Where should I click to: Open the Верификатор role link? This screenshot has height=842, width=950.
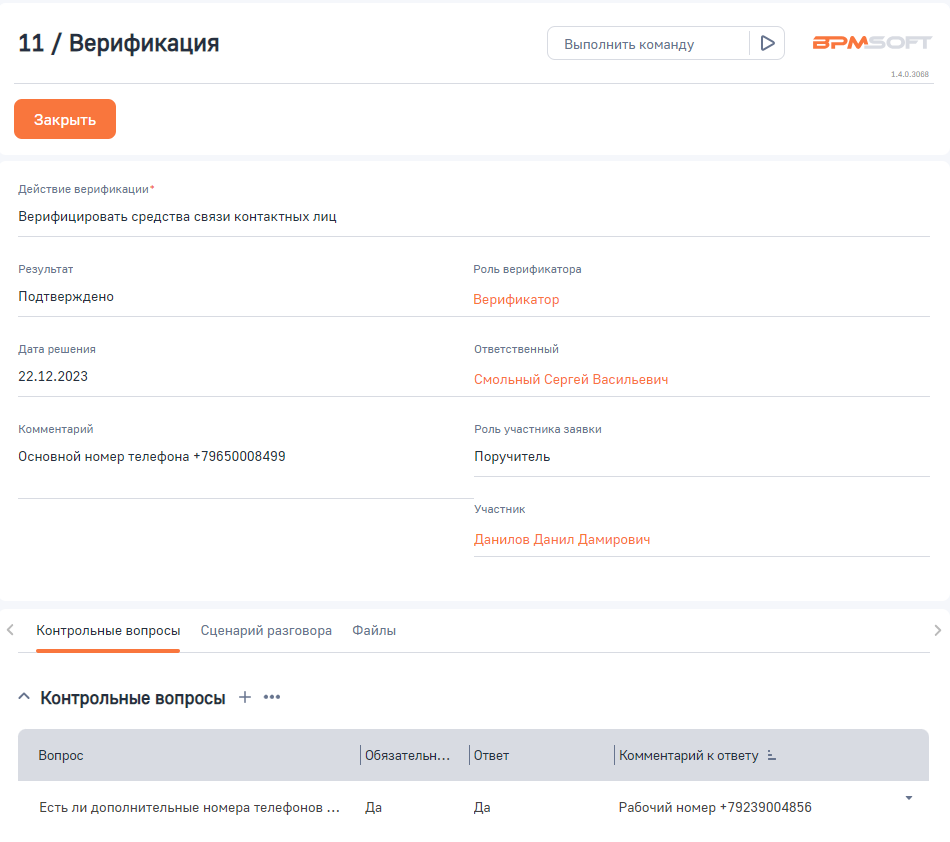(x=516, y=300)
